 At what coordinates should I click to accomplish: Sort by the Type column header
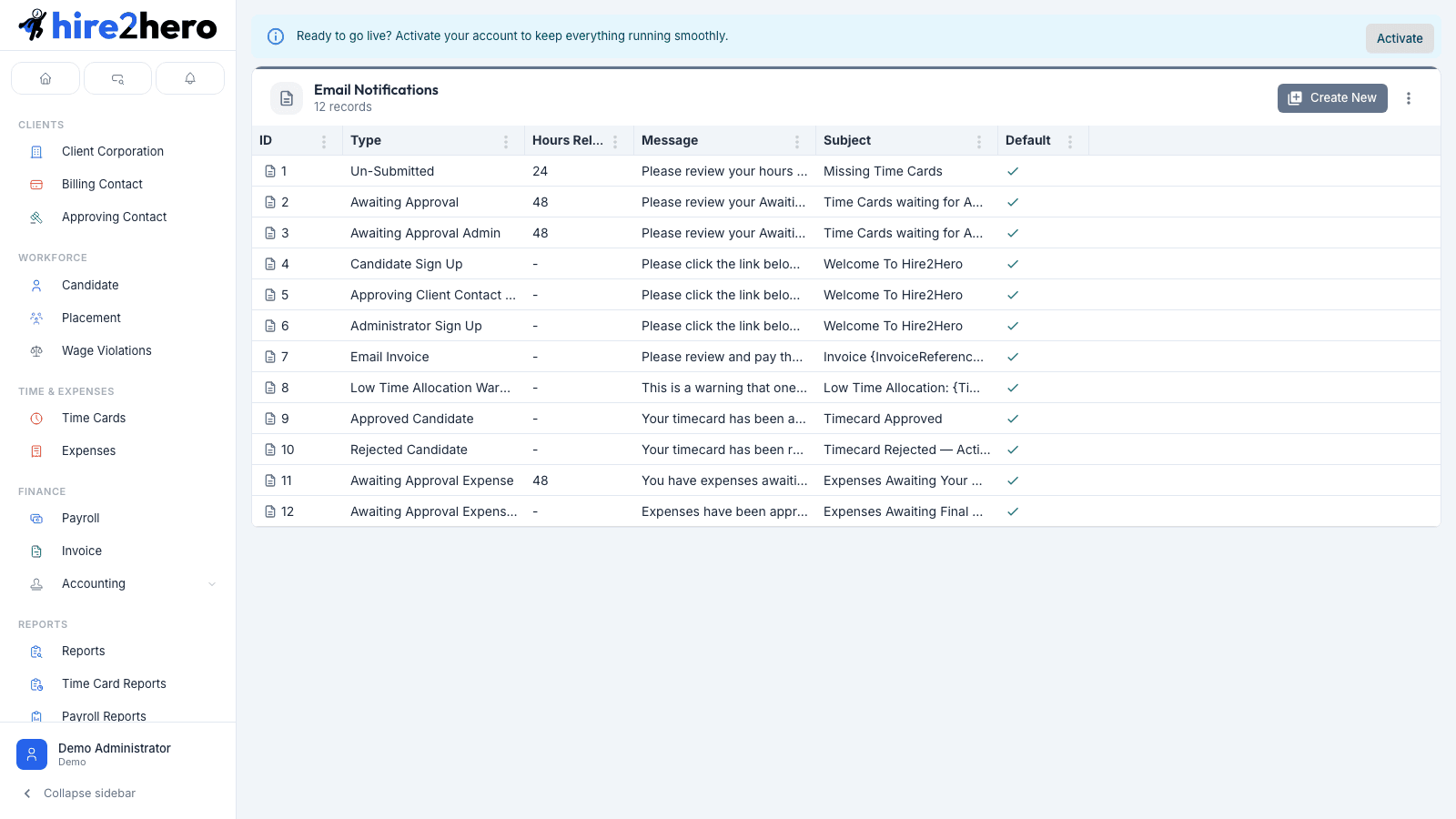pos(366,140)
